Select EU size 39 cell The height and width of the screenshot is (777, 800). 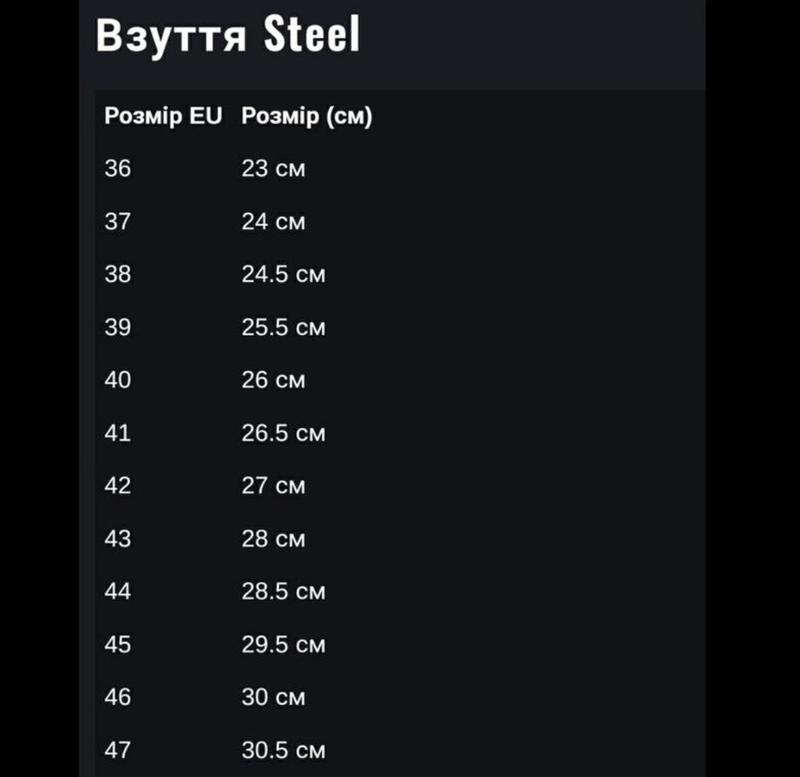[x=118, y=327]
